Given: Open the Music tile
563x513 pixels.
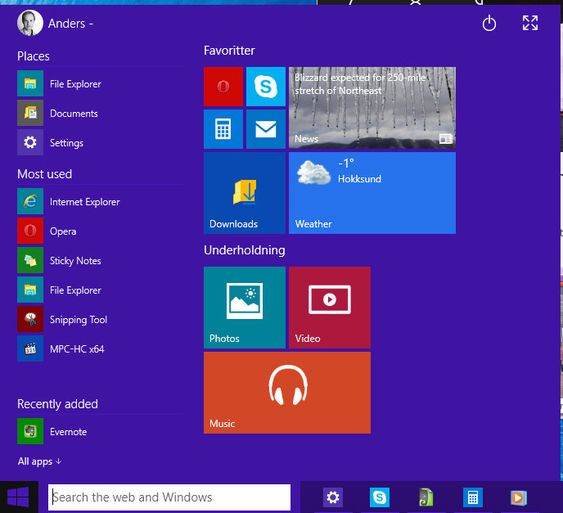Looking at the screenshot, I should 287,393.
